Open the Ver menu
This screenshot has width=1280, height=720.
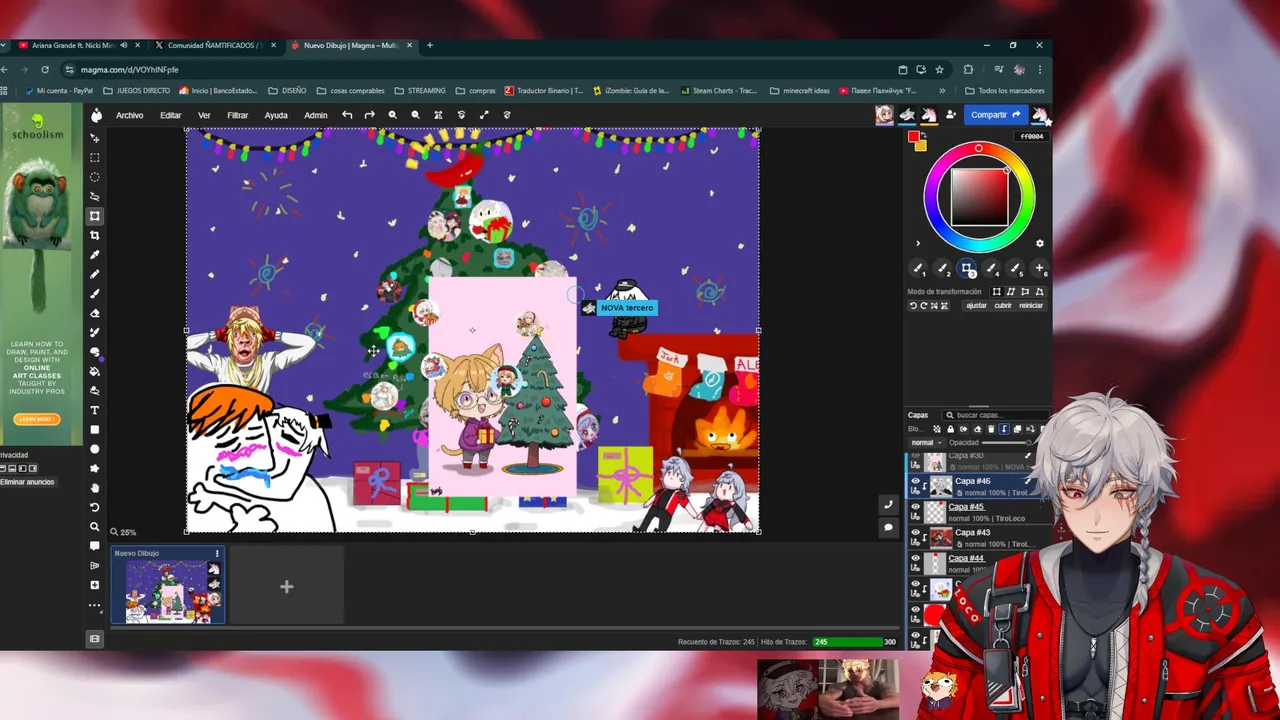204,115
